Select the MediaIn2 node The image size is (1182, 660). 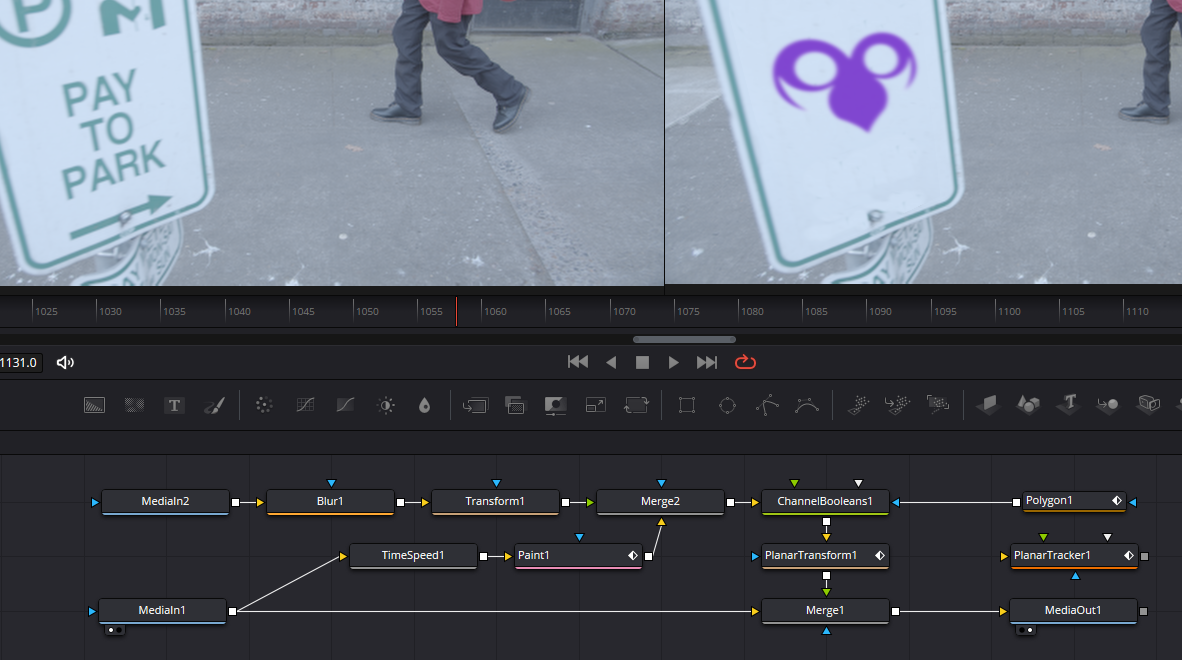coord(165,502)
